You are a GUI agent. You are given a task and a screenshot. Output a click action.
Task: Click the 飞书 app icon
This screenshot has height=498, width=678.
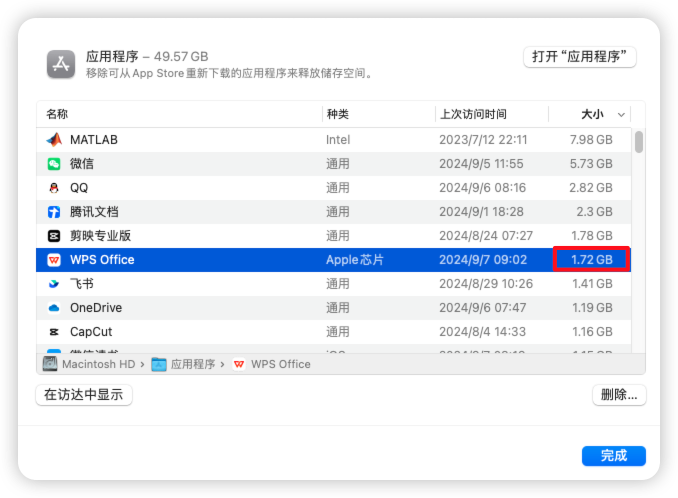click(x=54, y=284)
